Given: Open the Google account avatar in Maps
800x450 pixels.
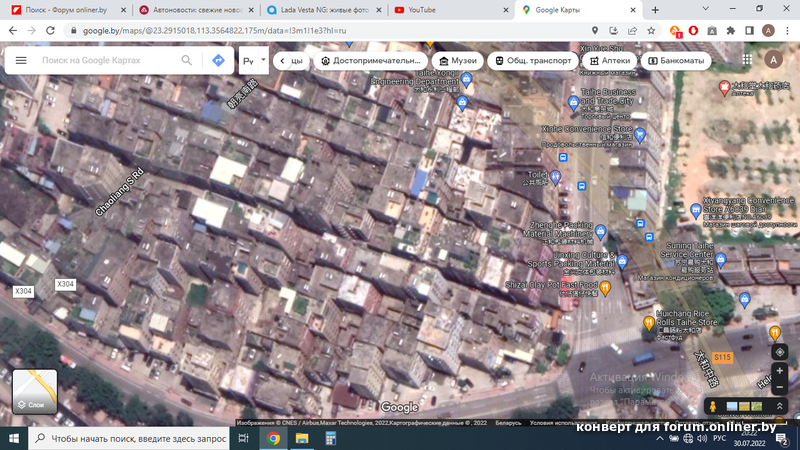Looking at the screenshot, I should [x=773, y=60].
